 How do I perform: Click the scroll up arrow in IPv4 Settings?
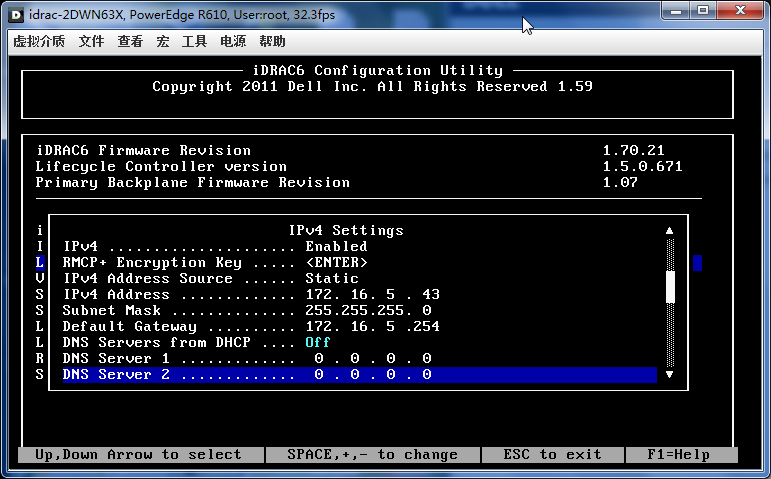pos(669,231)
